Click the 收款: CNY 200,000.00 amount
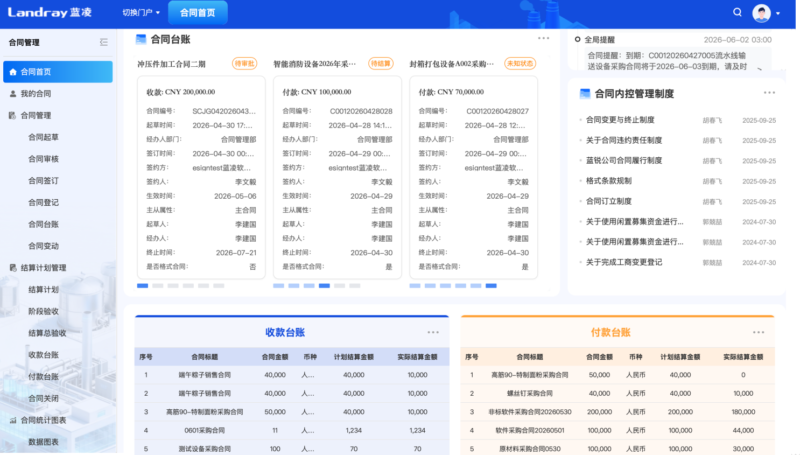800x455 pixels. pos(181,92)
